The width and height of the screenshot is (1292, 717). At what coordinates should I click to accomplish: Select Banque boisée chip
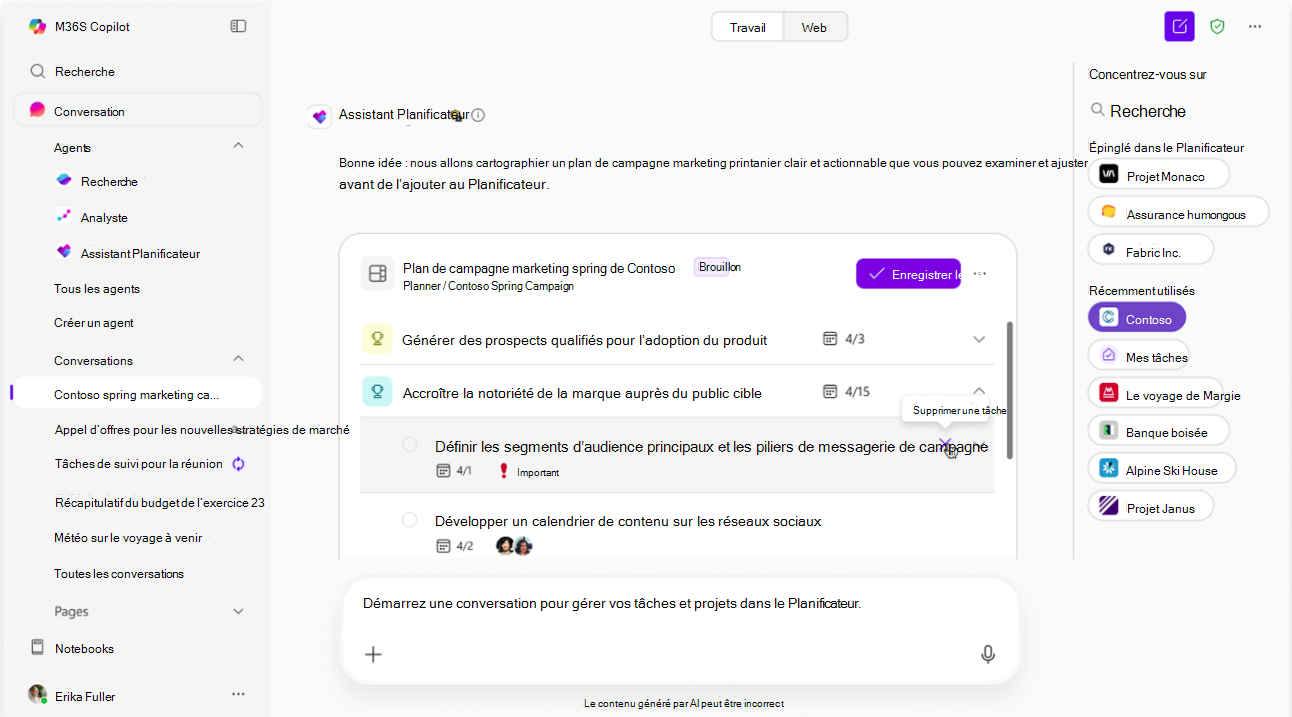1159,431
